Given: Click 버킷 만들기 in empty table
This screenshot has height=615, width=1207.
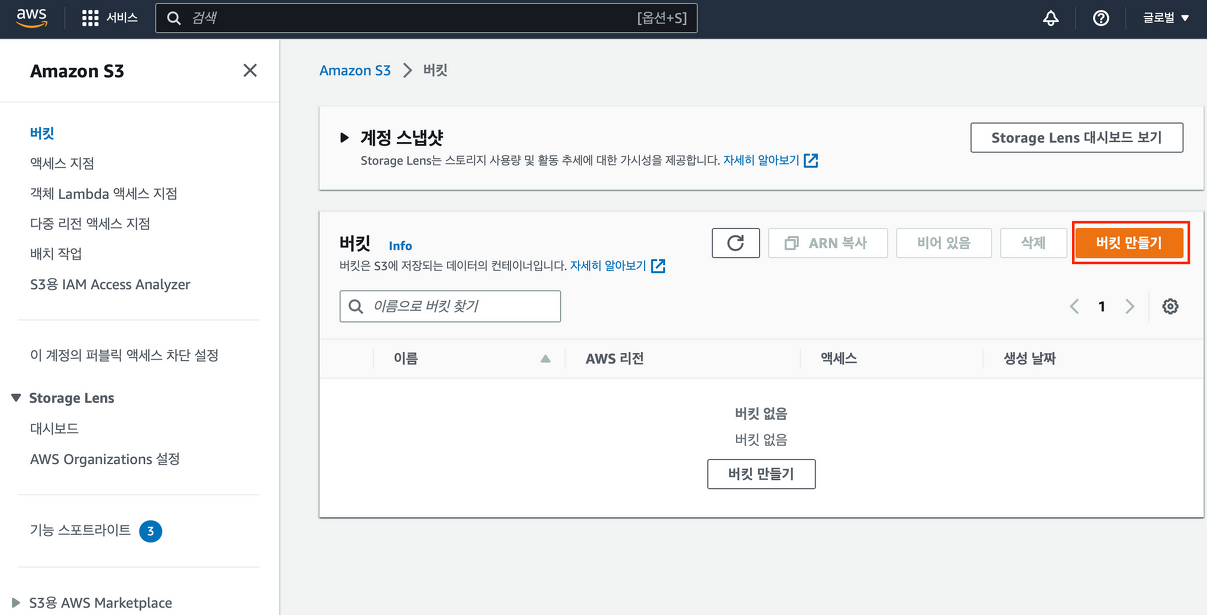Looking at the screenshot, I should click(761, 474).
